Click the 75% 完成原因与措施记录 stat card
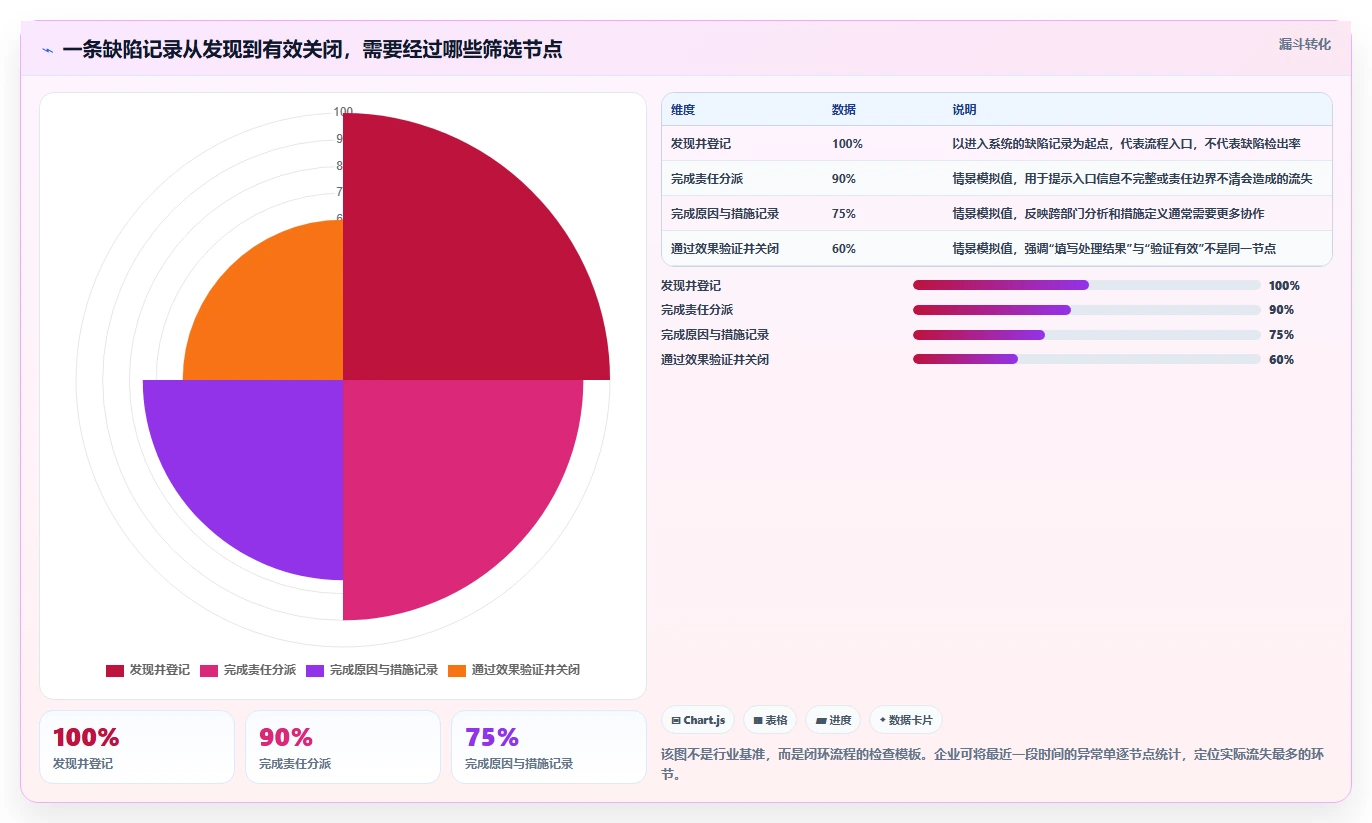 click(x=549, y=747)
